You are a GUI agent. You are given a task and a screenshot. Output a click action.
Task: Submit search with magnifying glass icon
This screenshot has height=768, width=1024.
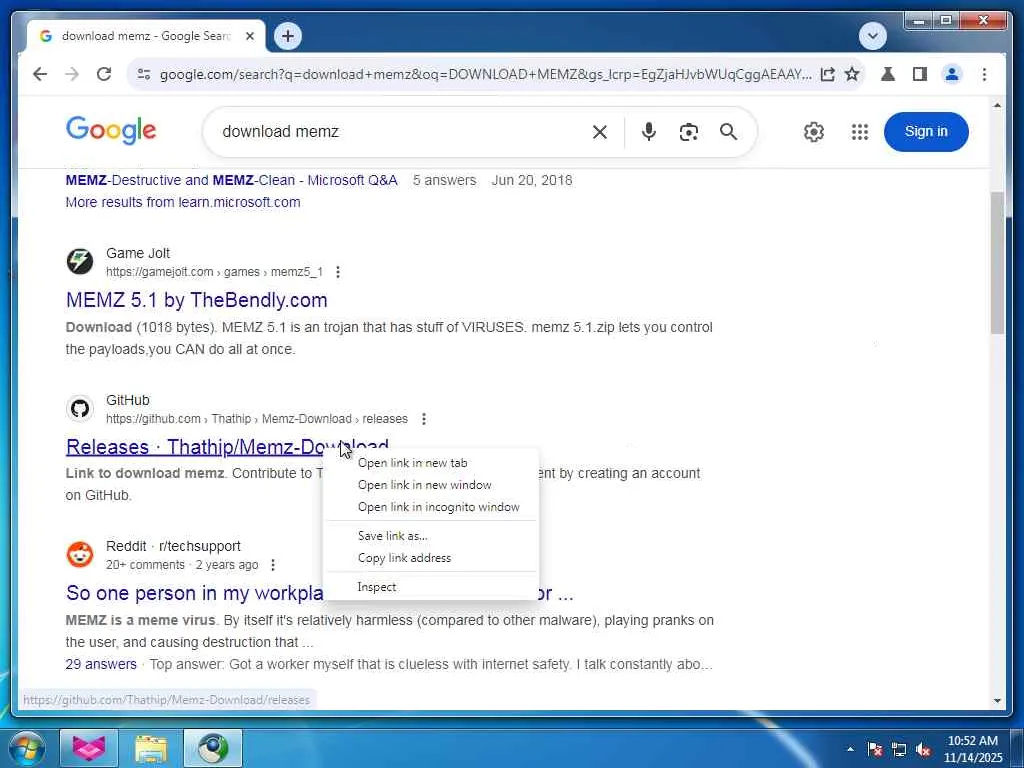pyautogui.click(x=729, y=132)
